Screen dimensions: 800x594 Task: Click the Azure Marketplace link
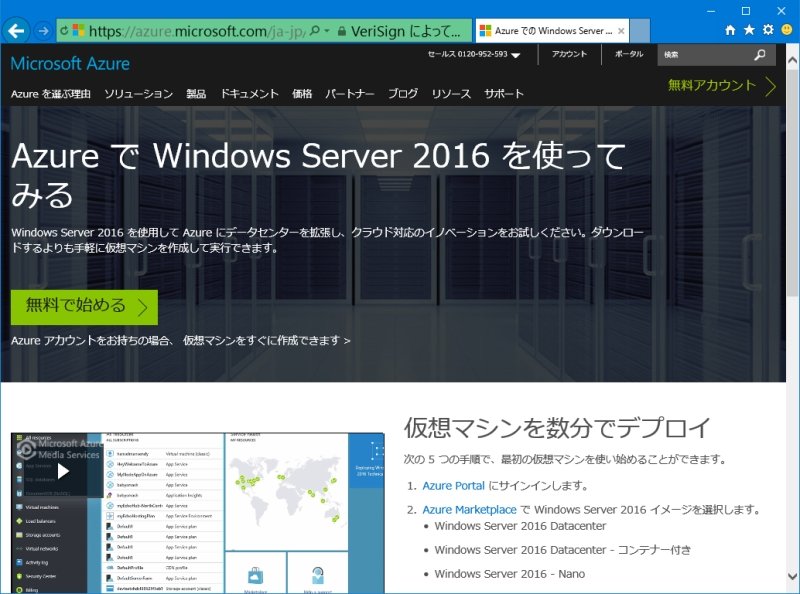(x=469, y=510)
